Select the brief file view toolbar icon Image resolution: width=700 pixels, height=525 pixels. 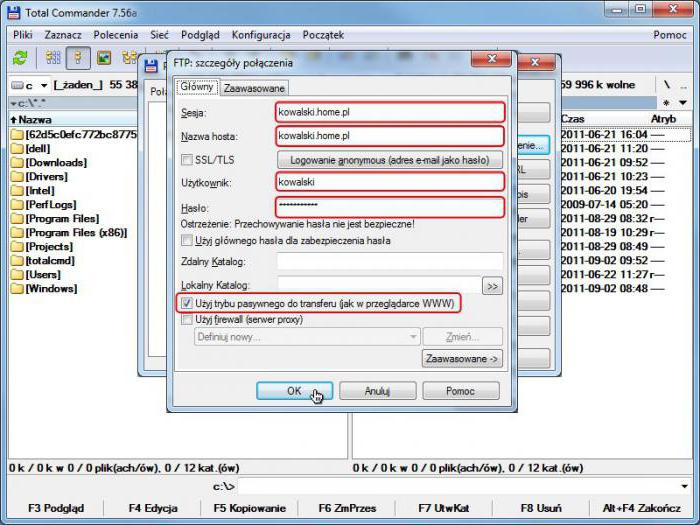tap(53, 58)
